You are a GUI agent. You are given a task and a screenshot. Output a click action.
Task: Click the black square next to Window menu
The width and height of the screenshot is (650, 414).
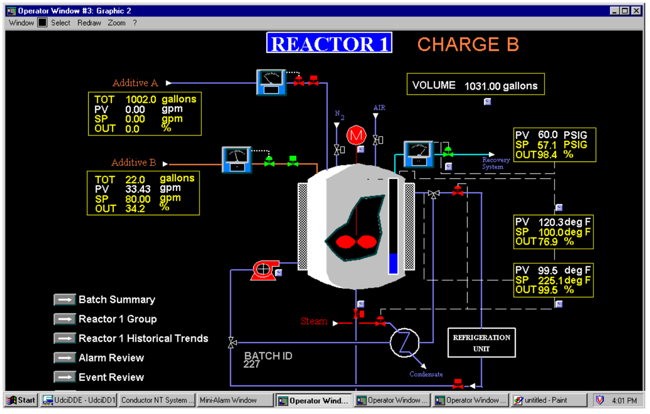42,22
